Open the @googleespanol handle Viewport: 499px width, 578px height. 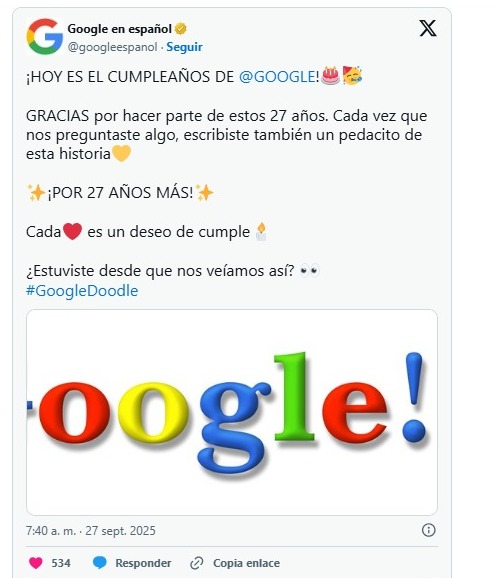112,47
